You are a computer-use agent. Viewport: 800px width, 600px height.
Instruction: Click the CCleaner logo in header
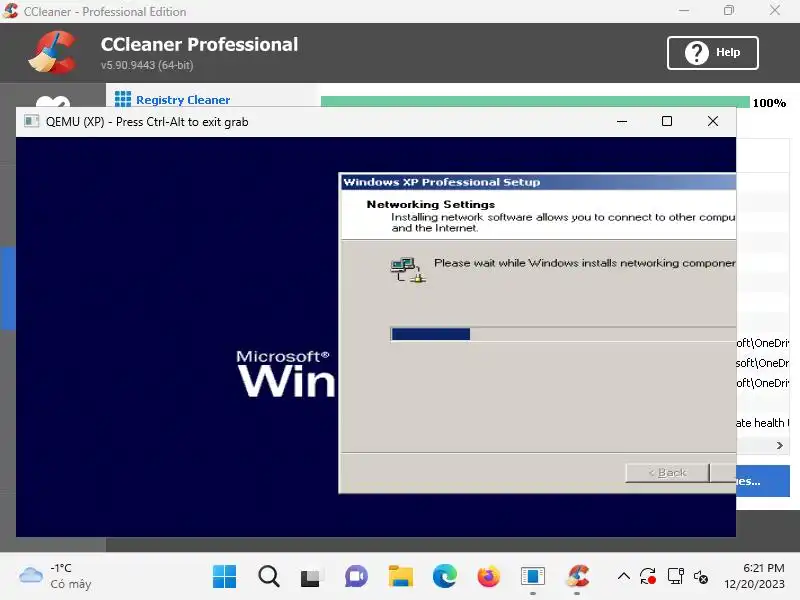54,52
